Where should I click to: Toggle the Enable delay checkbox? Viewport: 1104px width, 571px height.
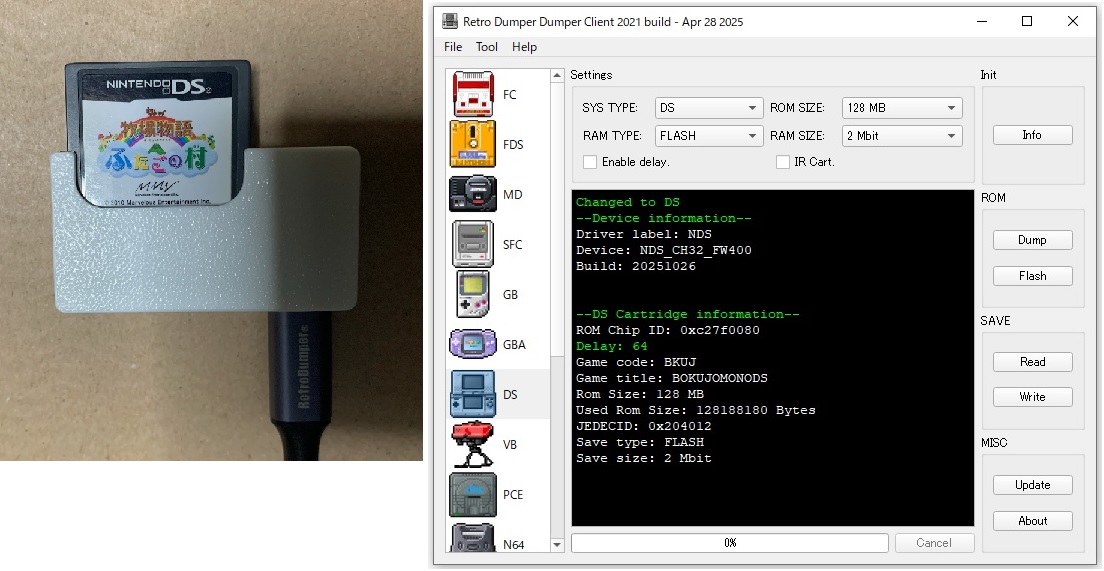(590, 162)
